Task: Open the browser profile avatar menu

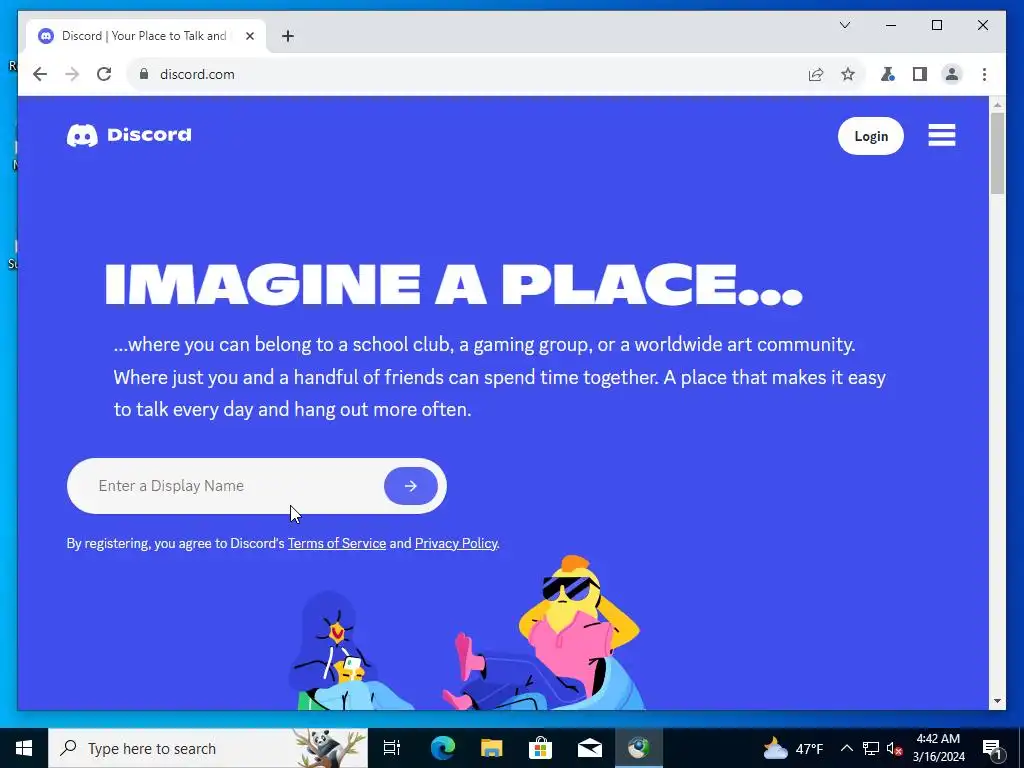Action: point(952,74)
